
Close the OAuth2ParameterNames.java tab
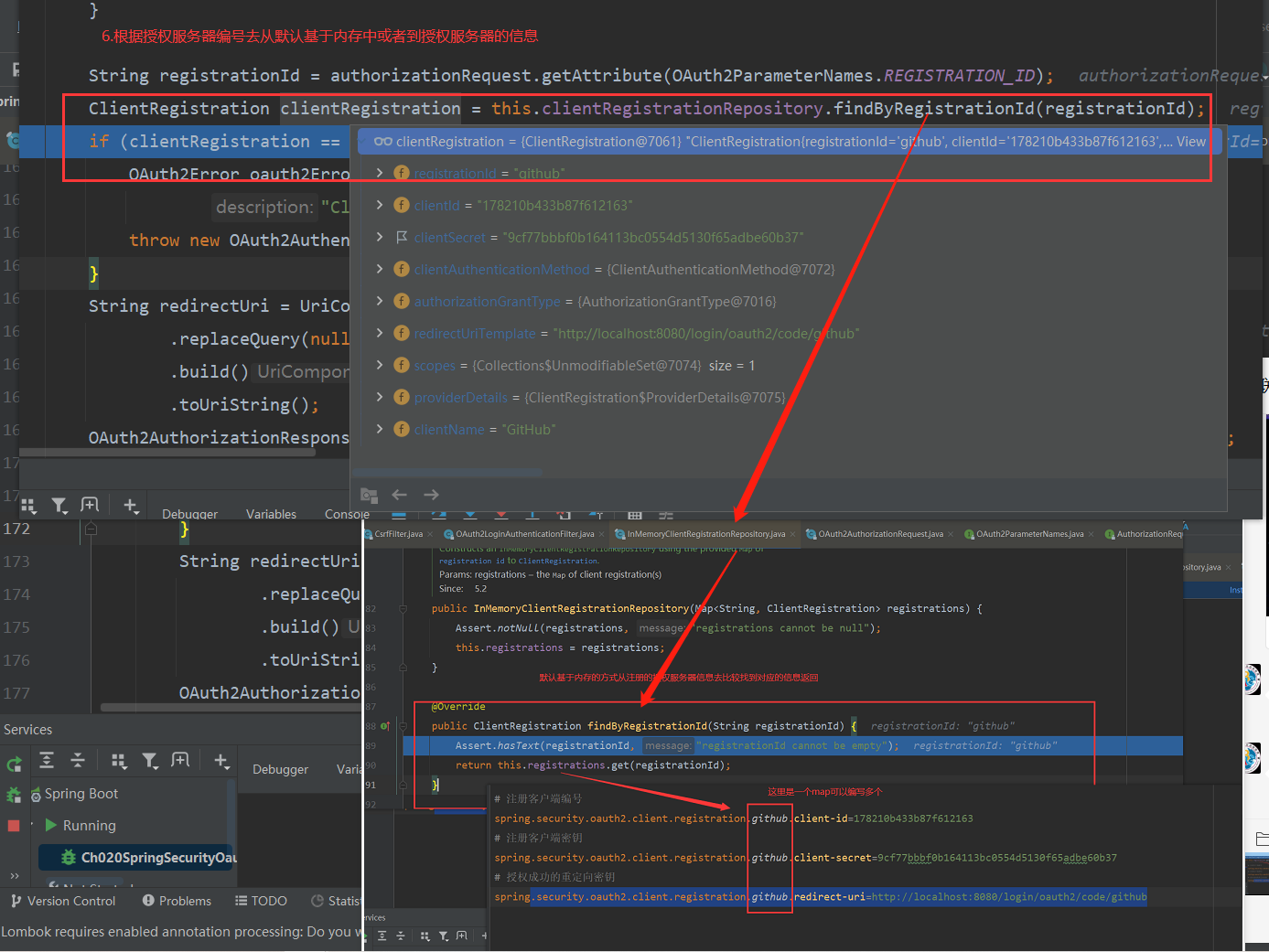[x=1091, y=534]
